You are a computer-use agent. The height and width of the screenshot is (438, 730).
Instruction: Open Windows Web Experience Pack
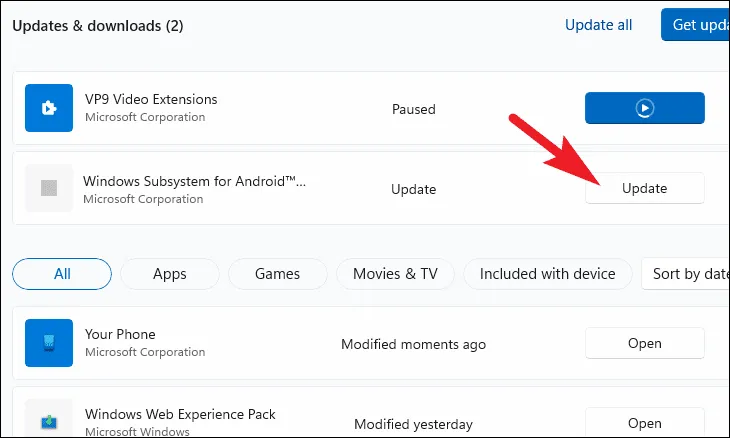[x=644, y=423]
